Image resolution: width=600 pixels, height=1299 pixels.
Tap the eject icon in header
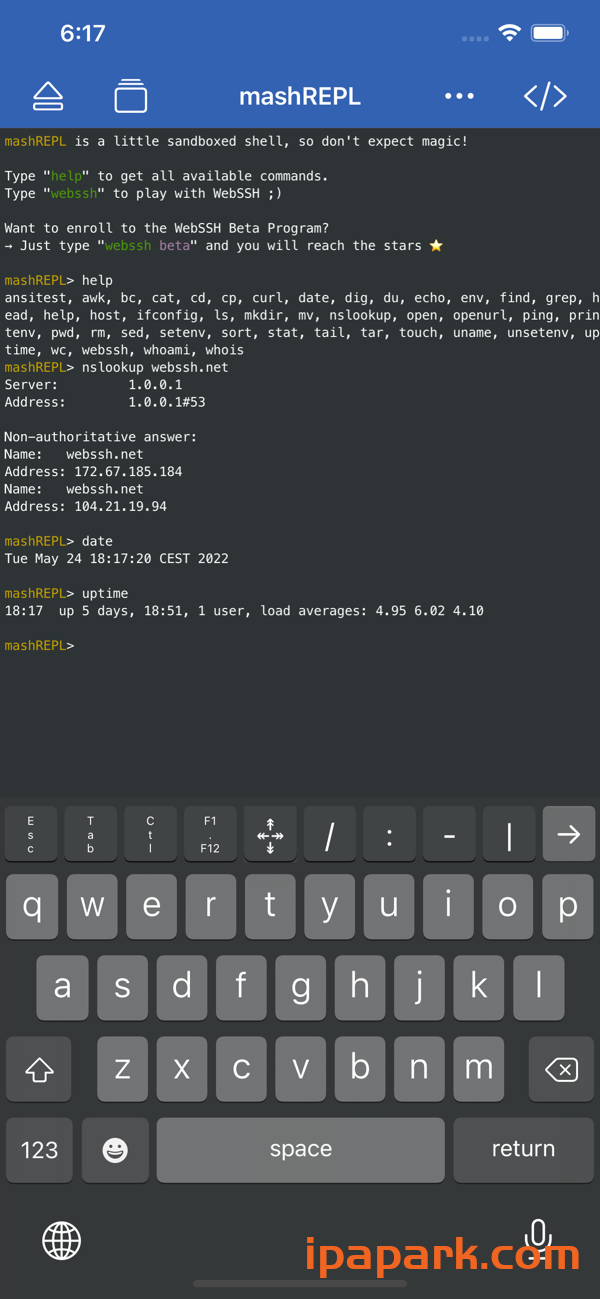pyautogui.click(x=48, y=96)
